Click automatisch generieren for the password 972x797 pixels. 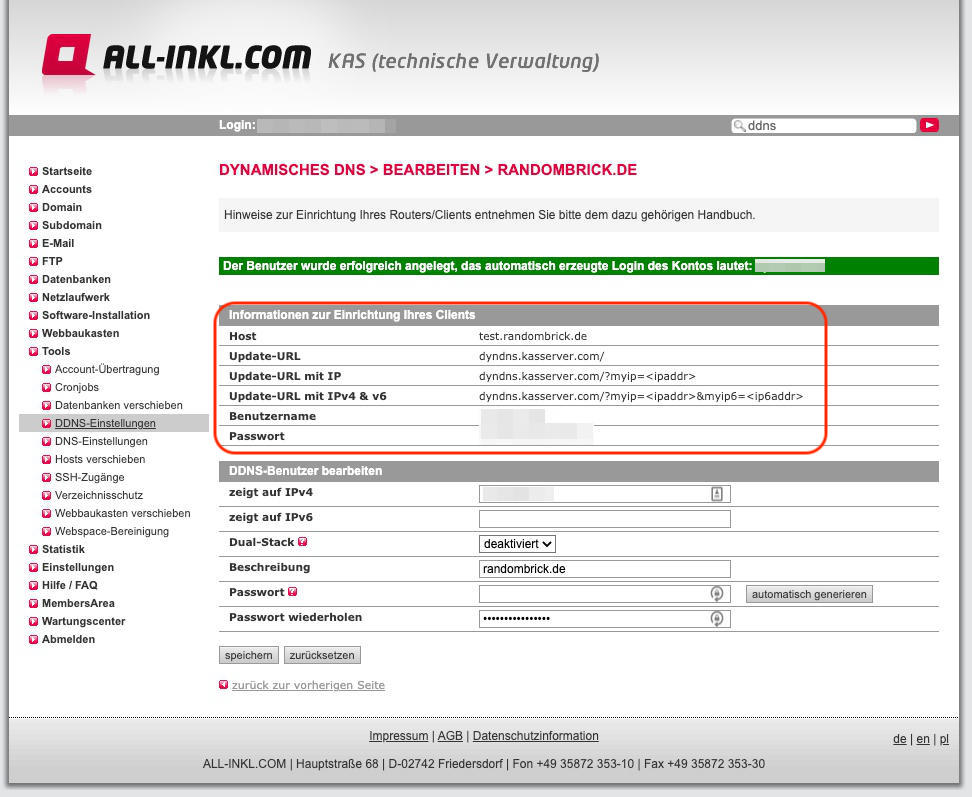tap(810, 594)
